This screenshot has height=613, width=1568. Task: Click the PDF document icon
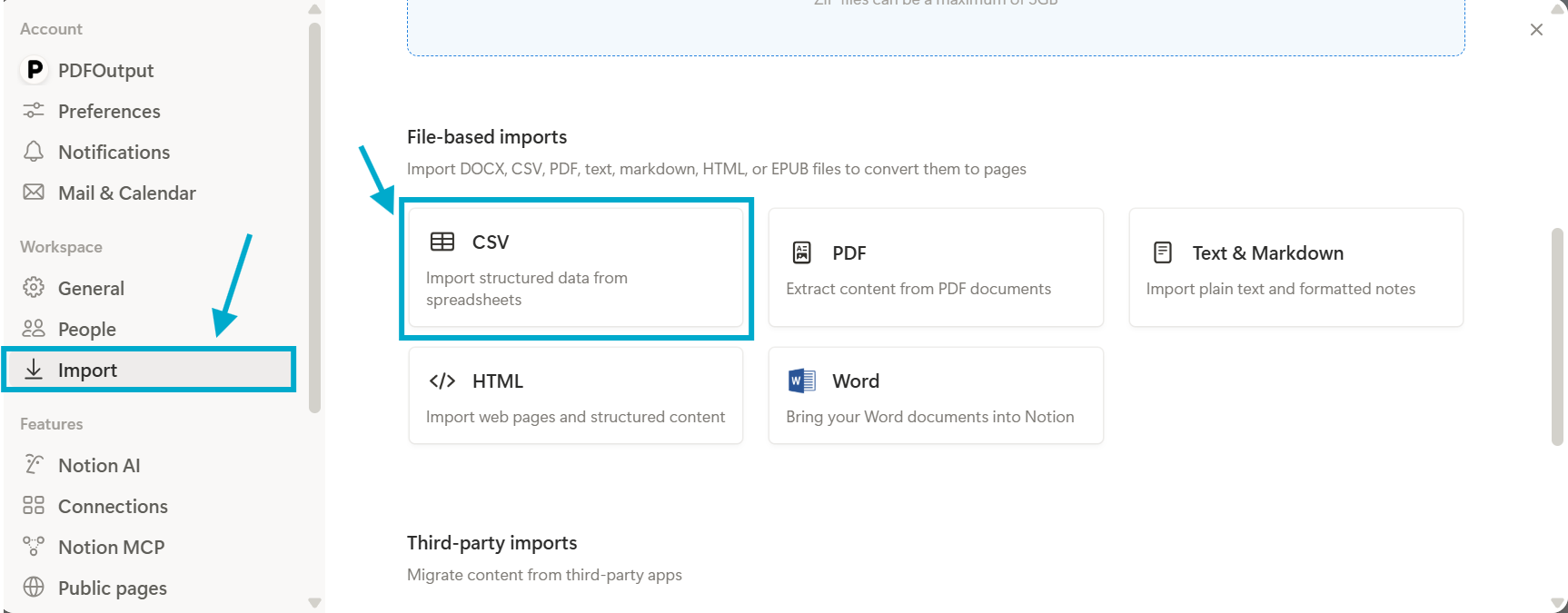click(x=802, y=252)
